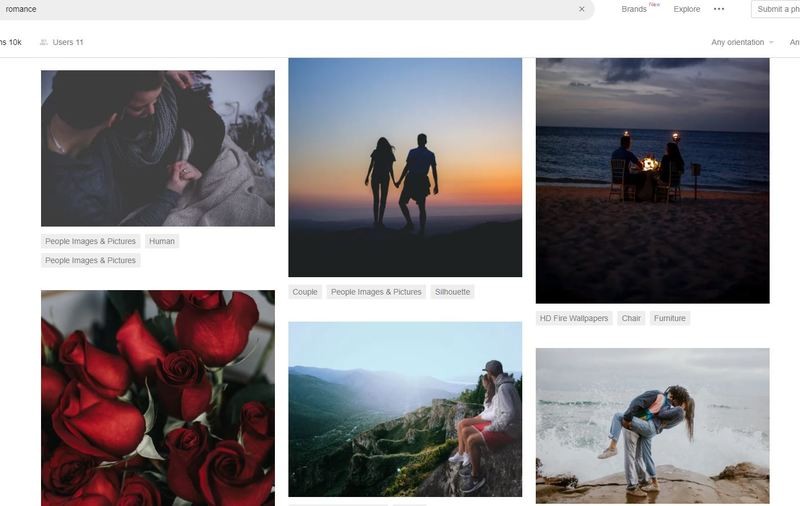
Task: Choose the HD Fire Wallpapers tag
Action: (x=574, y=318)
